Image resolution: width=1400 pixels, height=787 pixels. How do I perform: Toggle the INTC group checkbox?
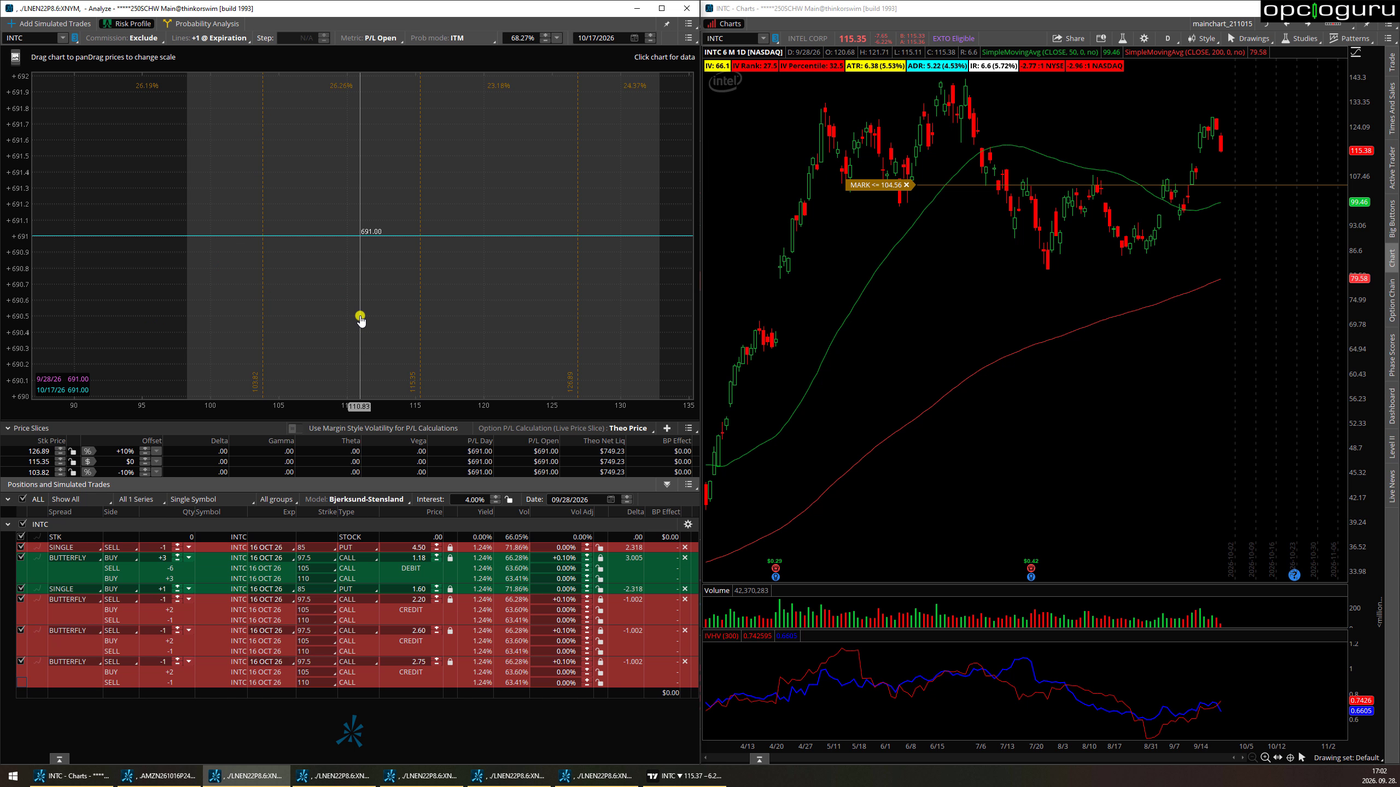23,524
